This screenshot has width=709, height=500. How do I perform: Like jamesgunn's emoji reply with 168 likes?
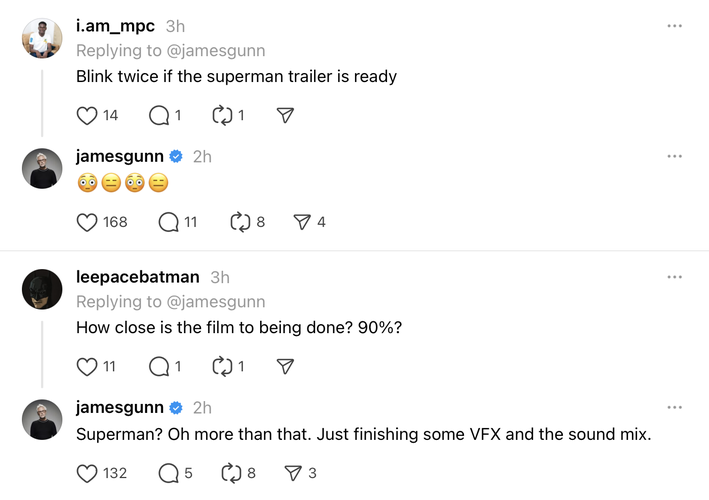[x=87, y=222]
